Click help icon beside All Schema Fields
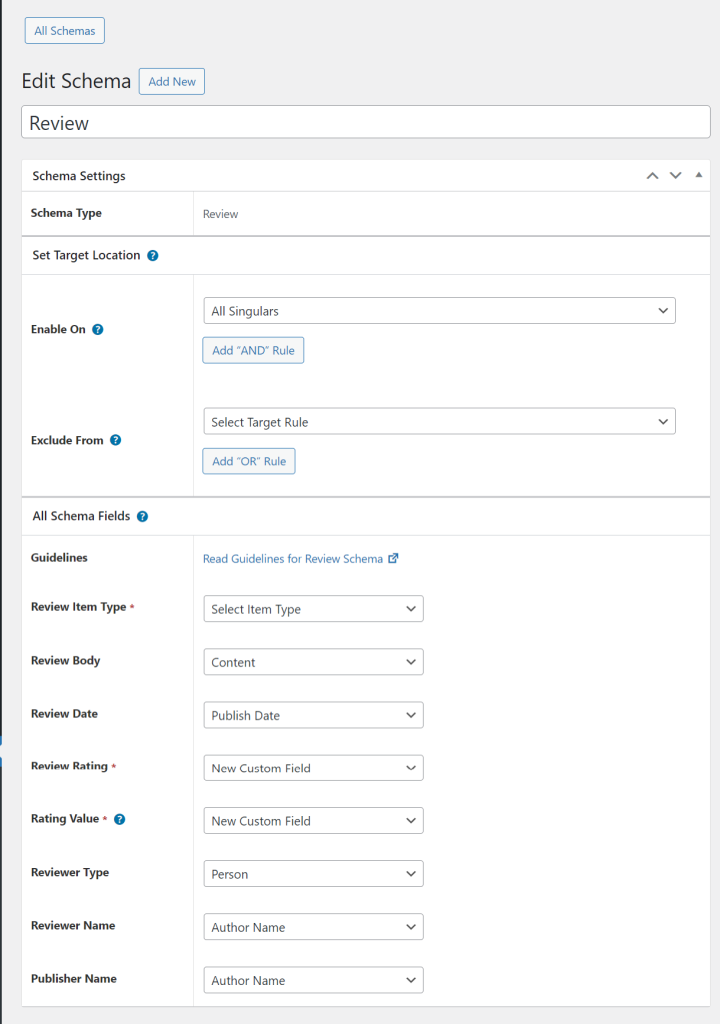The width and height of the screenshot is (720, 1024). coord(142,517)
